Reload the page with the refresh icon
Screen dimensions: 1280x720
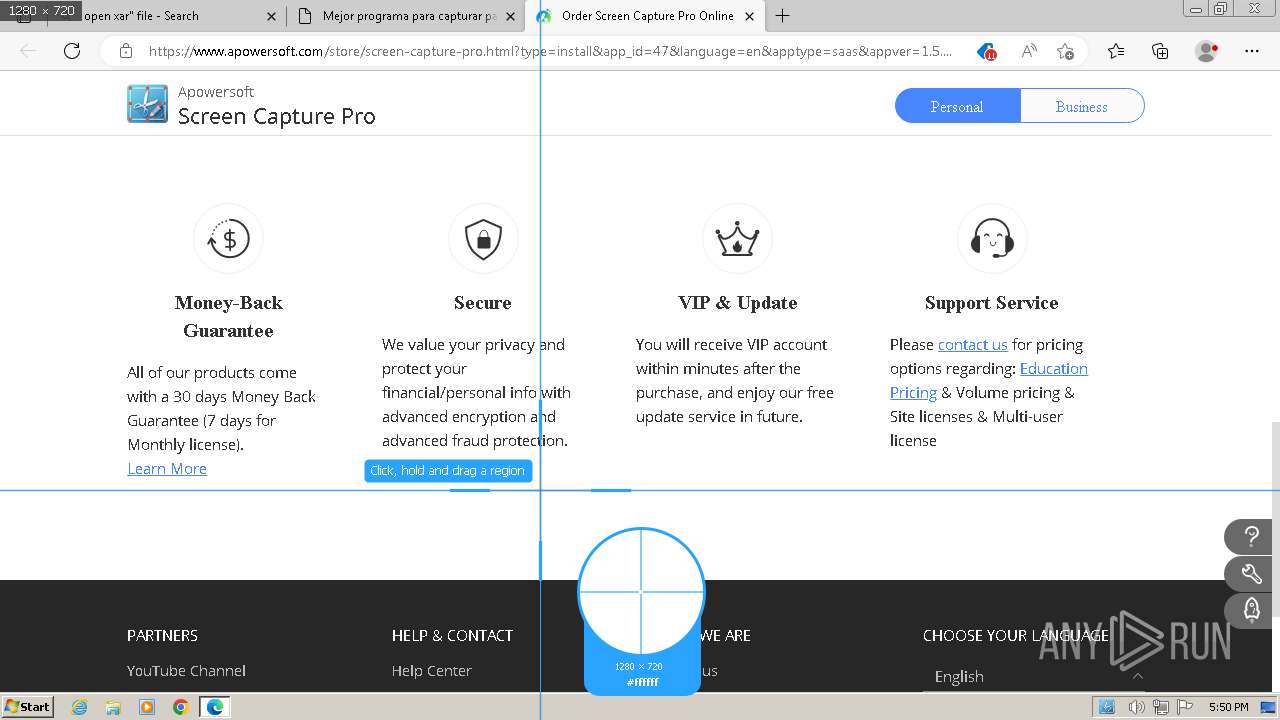click(x=72, y=51)
